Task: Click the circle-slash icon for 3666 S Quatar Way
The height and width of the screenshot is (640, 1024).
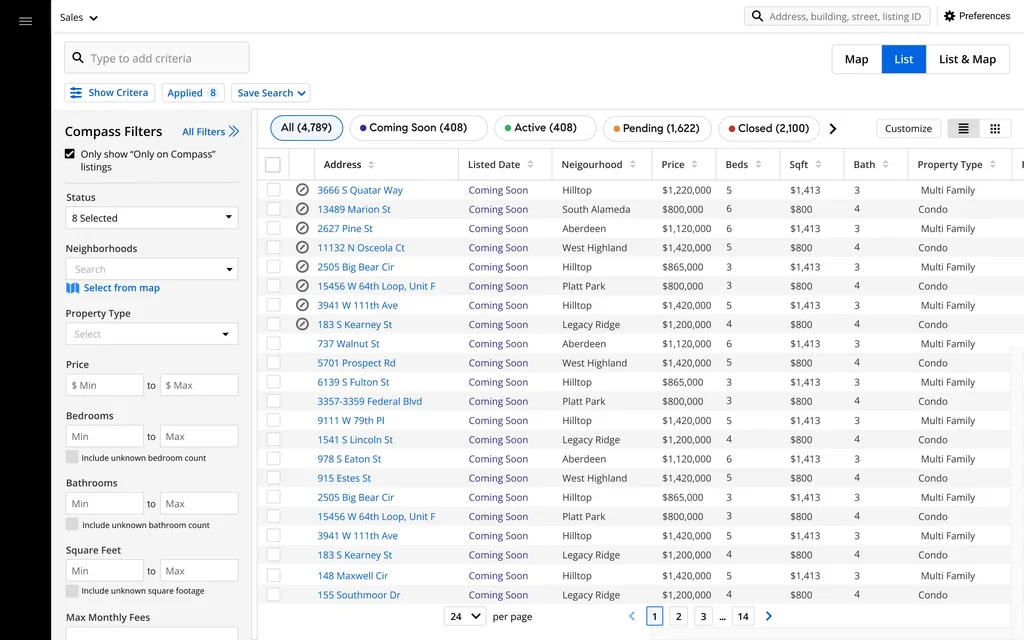Action: click(x=302, y=189)
